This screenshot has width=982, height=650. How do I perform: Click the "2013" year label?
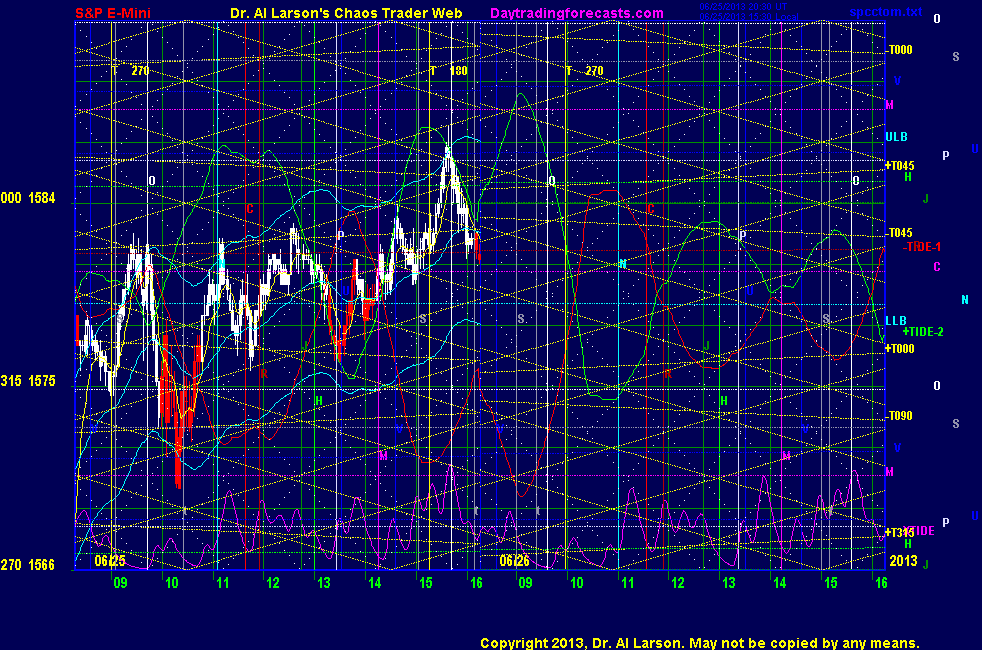click(904, 561)
